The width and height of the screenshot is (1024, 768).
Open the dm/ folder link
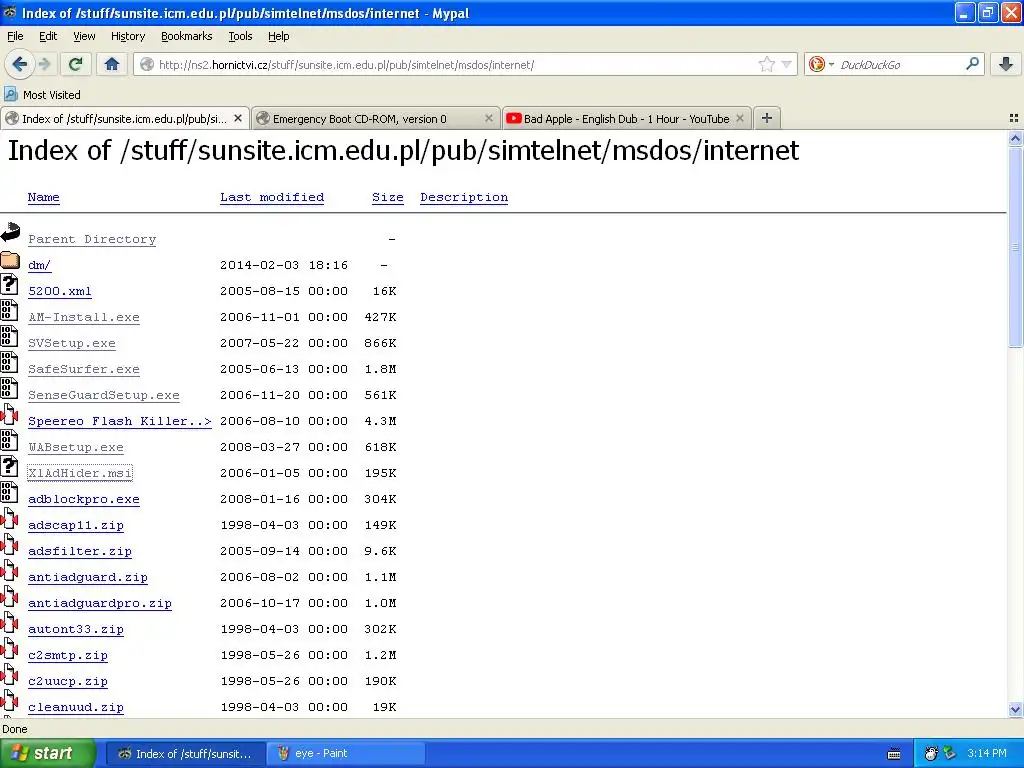click(x=39, y=265)
